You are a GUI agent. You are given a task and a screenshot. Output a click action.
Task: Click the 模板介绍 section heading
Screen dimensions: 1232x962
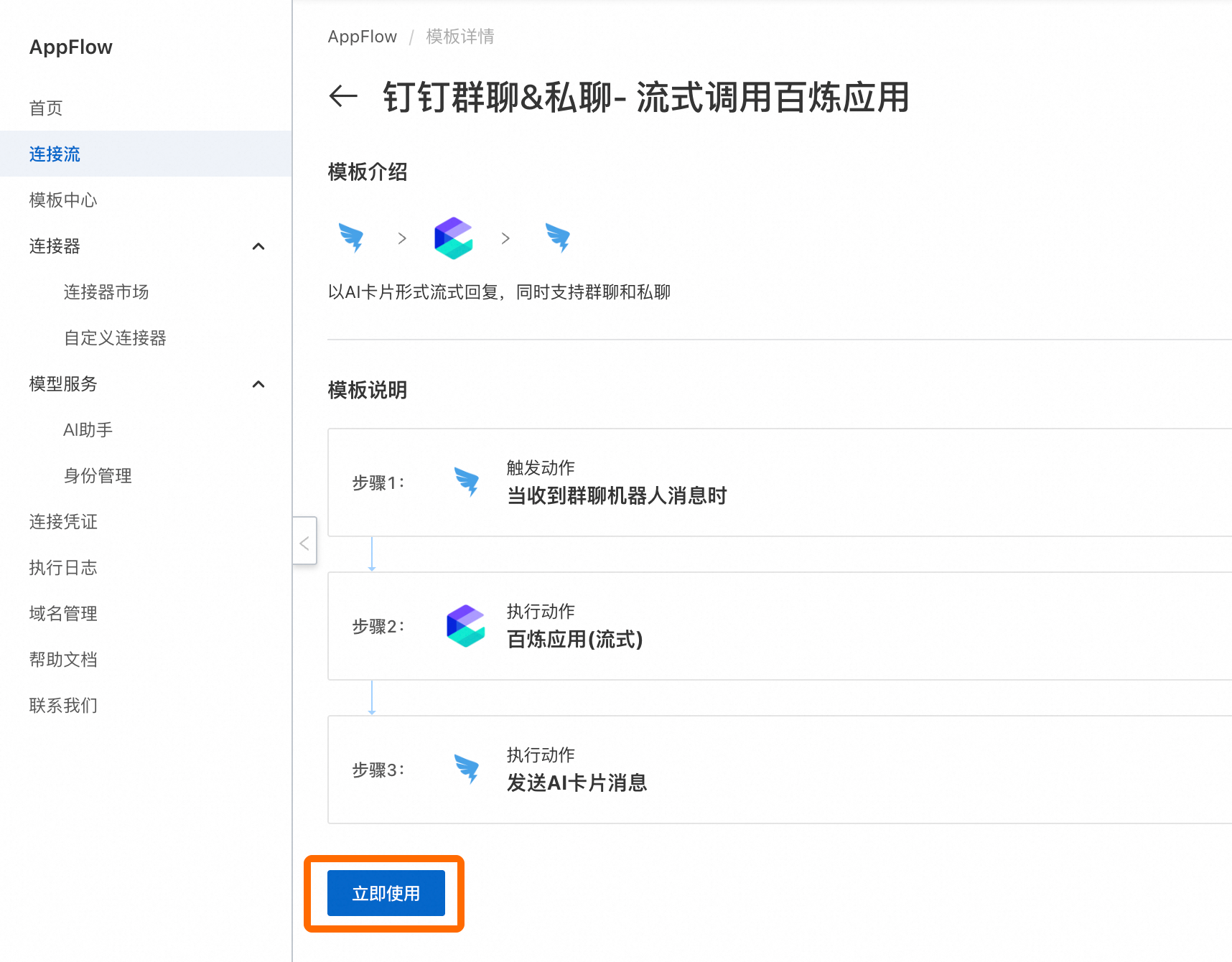point(368,172)
